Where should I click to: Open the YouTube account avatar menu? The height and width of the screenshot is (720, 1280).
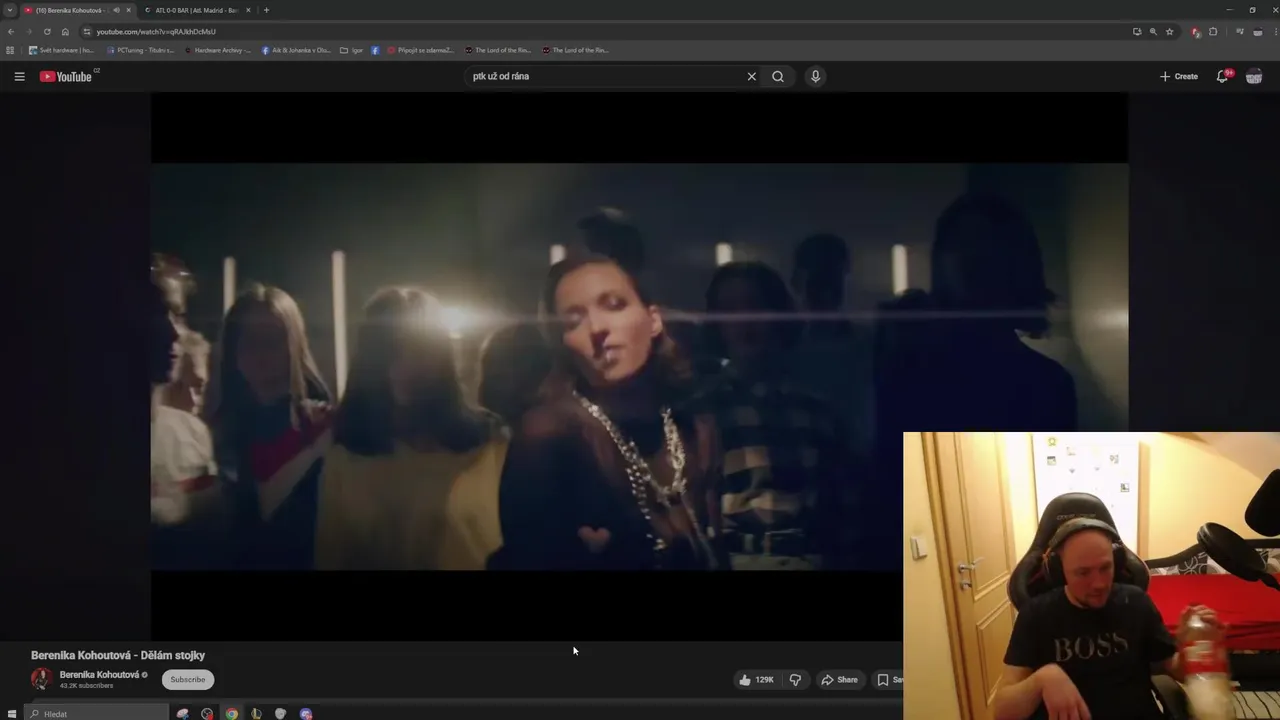(x=1254, y=76)
